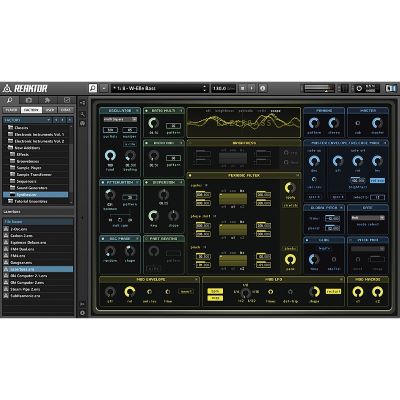Open the FACTORY library dropdown header
The width and height of the screenshot is (400, 400).
point(27,120)
